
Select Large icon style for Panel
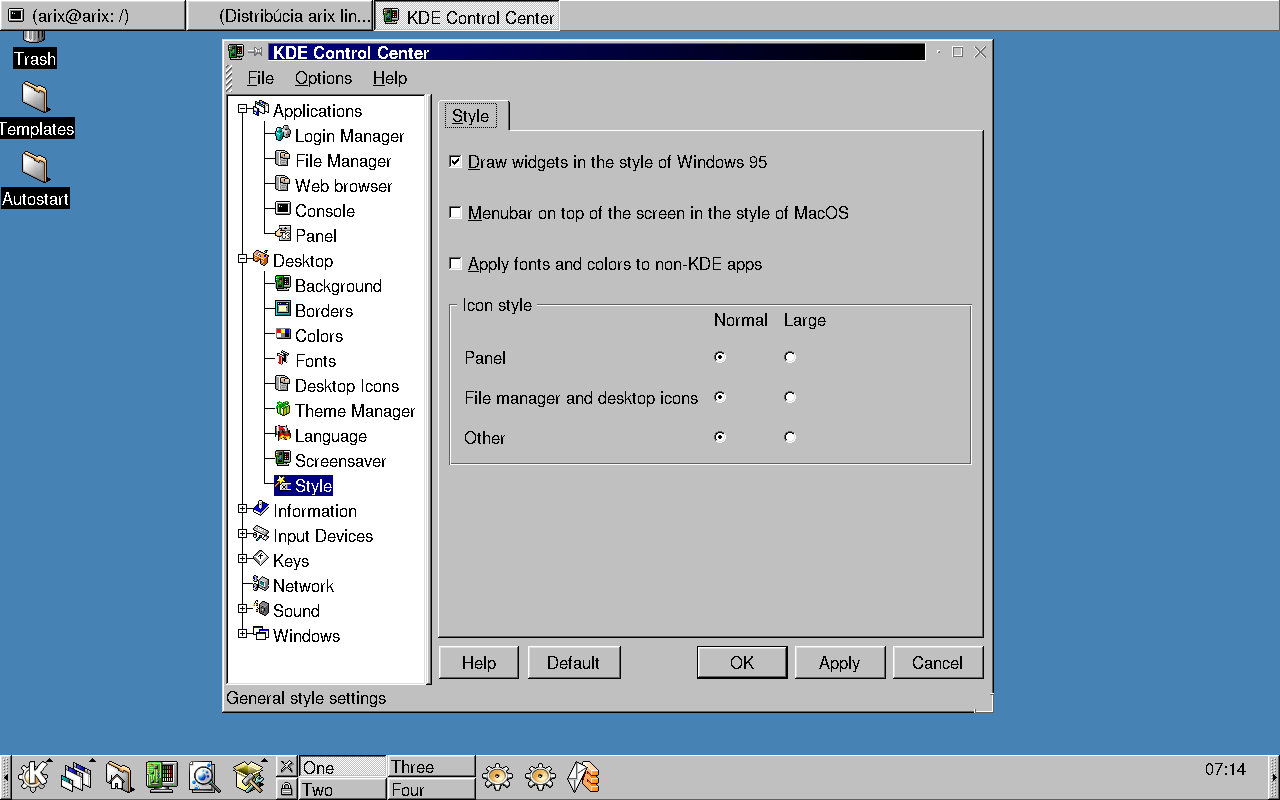(x=790, y=357)
